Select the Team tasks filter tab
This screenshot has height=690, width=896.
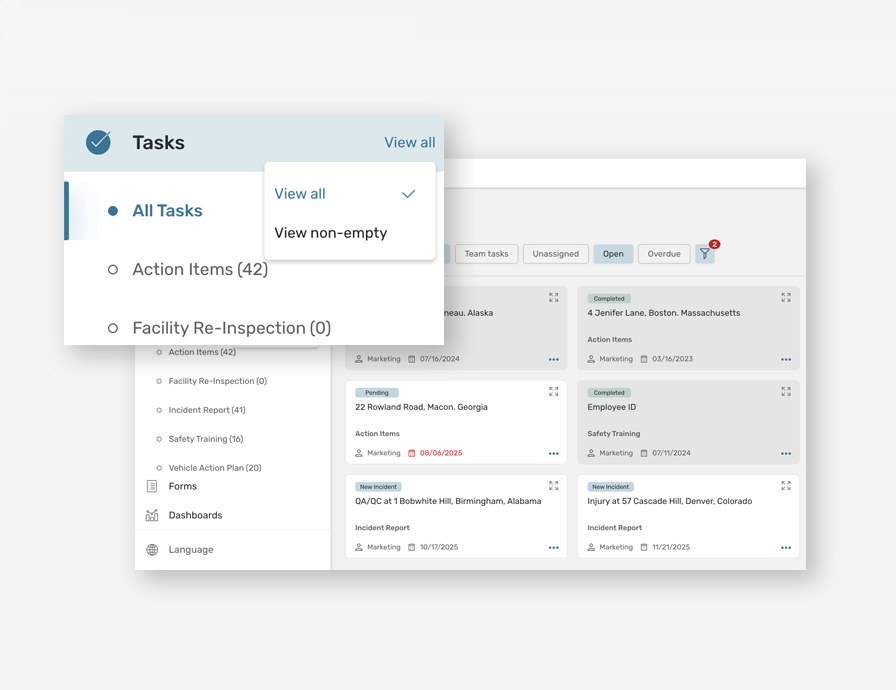(x=486, y=254)
